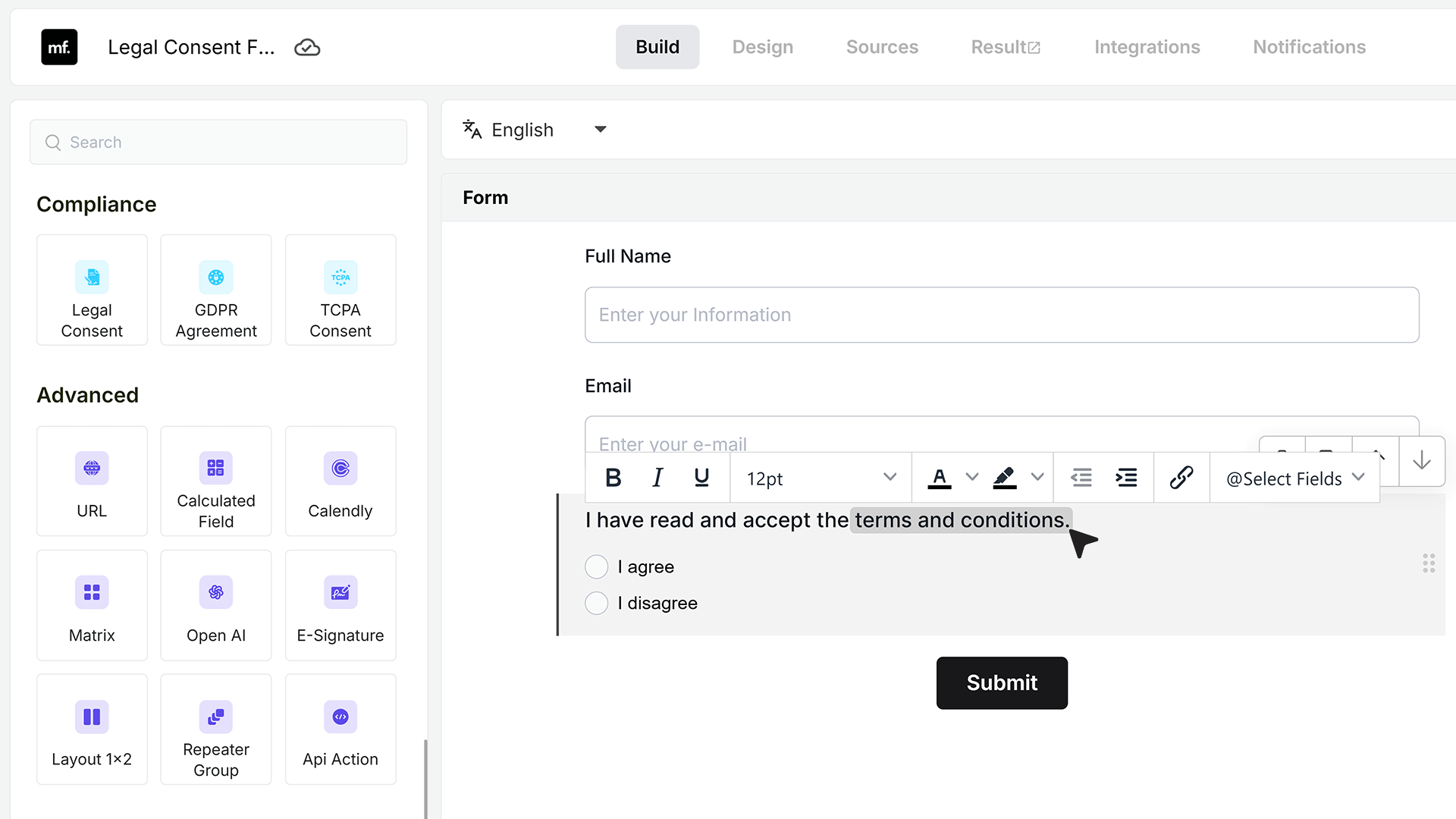Open the text color picker arrow
This screenshot has height=819, width=1456.
[x=971, y=477]
